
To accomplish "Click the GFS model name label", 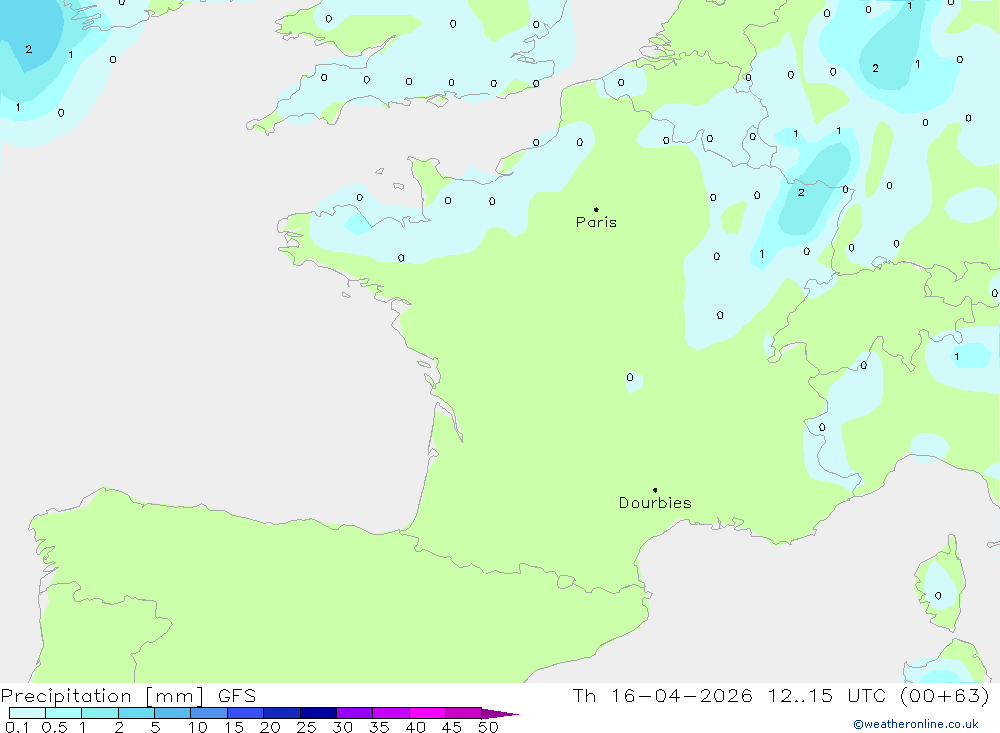I will pos(237,696).
